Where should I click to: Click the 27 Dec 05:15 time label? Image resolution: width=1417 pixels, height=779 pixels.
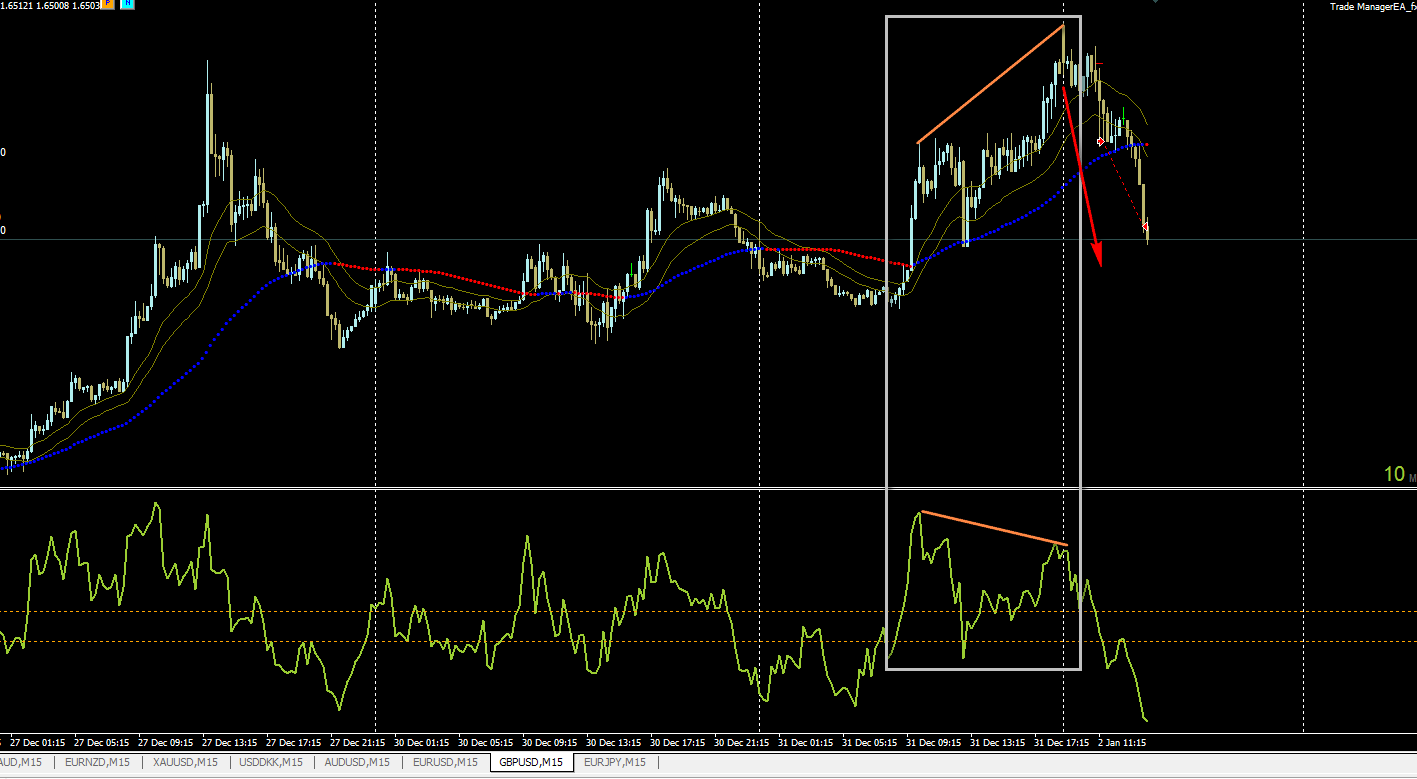(102, 743)
